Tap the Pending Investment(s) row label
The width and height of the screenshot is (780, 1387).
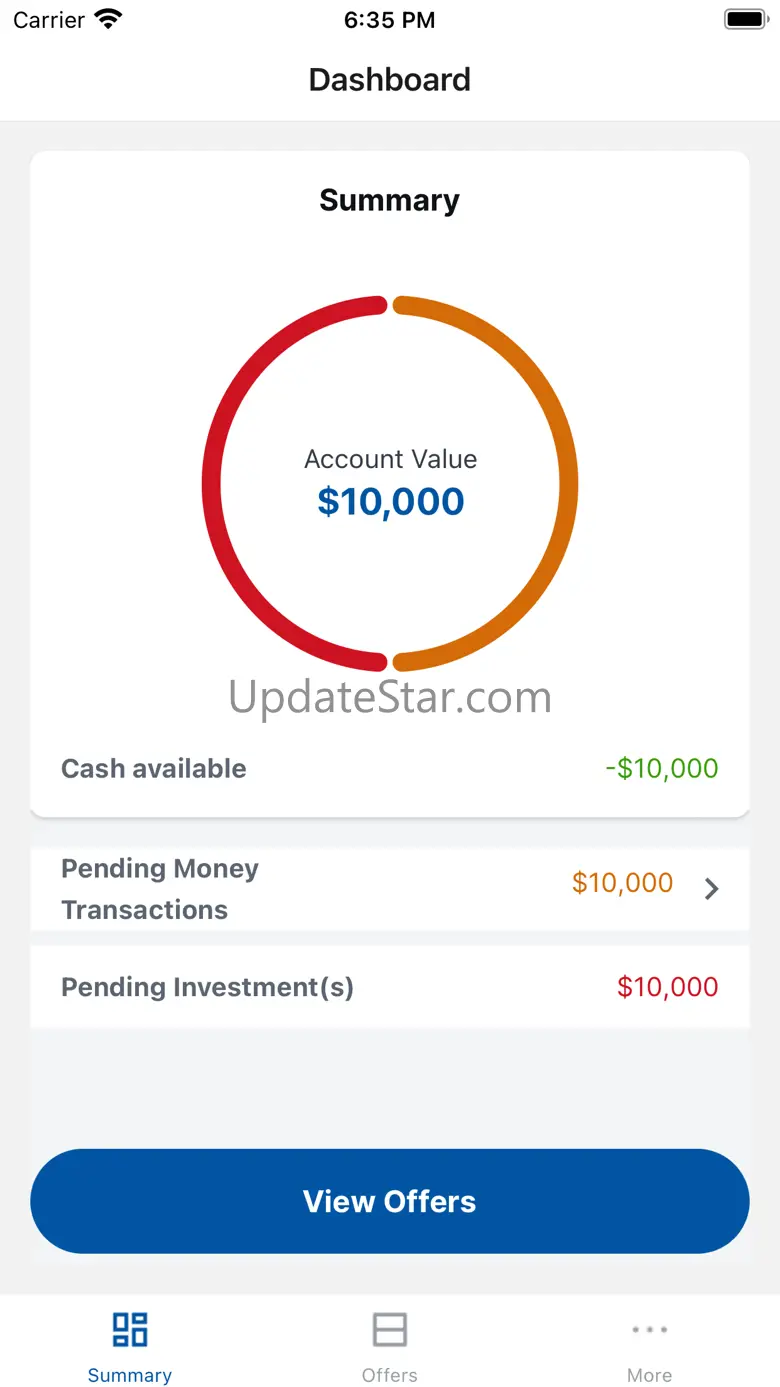(208, 987)
